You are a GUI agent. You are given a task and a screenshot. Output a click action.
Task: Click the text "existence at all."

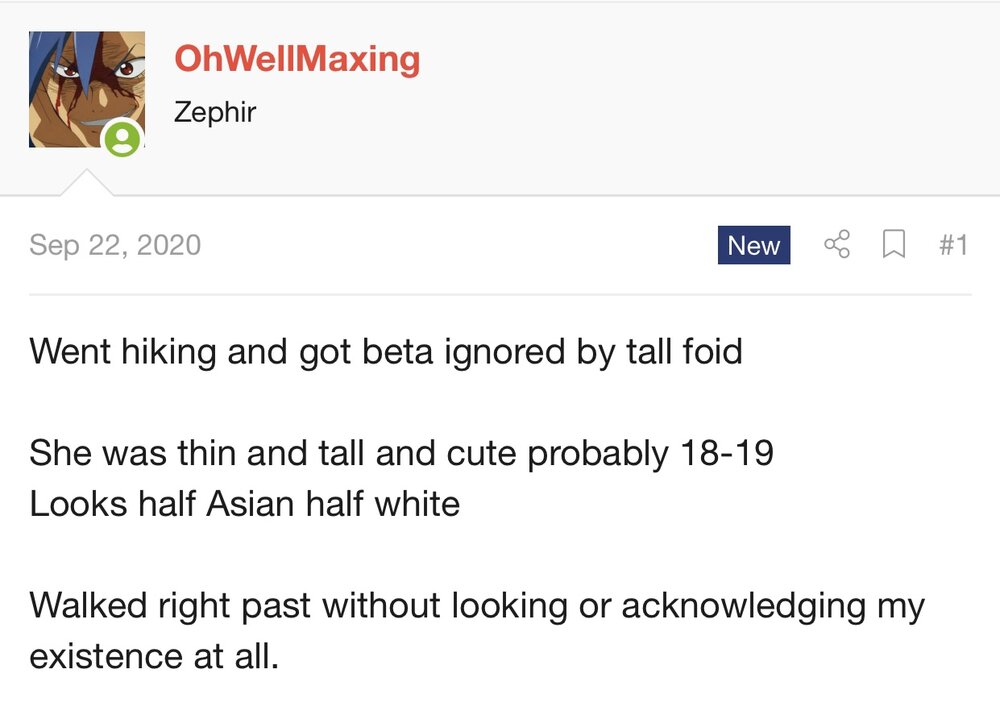pyautogui.click(x=154, y=657)
